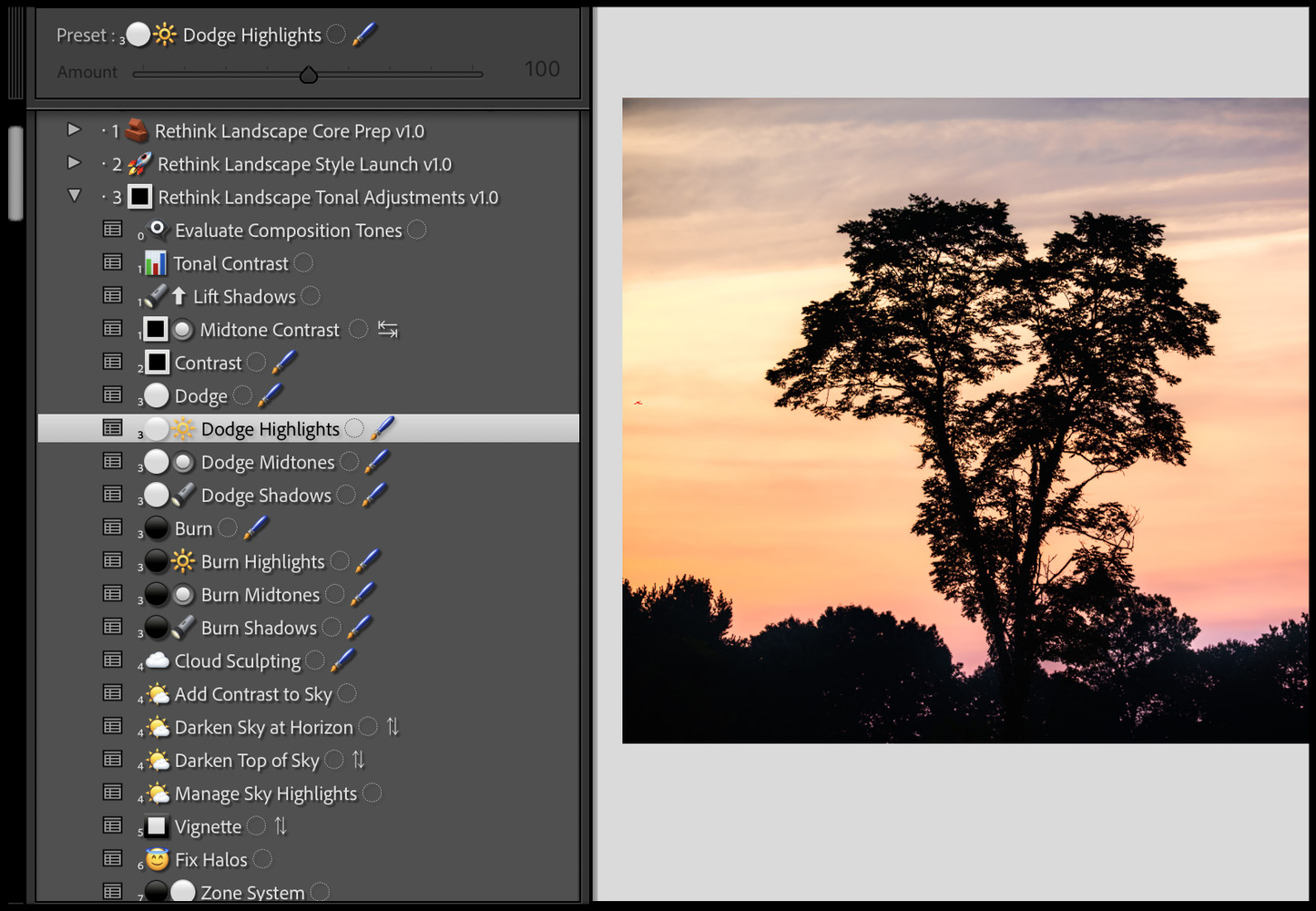1316x911 pixels.
Task: Click the halo emoji icon for Fix Halos
Action: 158,859
